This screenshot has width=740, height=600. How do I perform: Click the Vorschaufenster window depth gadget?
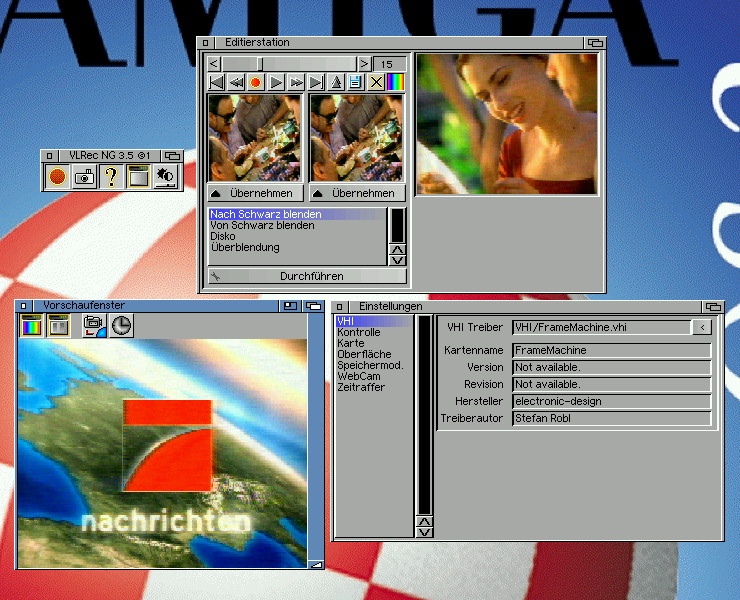(x=313, y=306)
